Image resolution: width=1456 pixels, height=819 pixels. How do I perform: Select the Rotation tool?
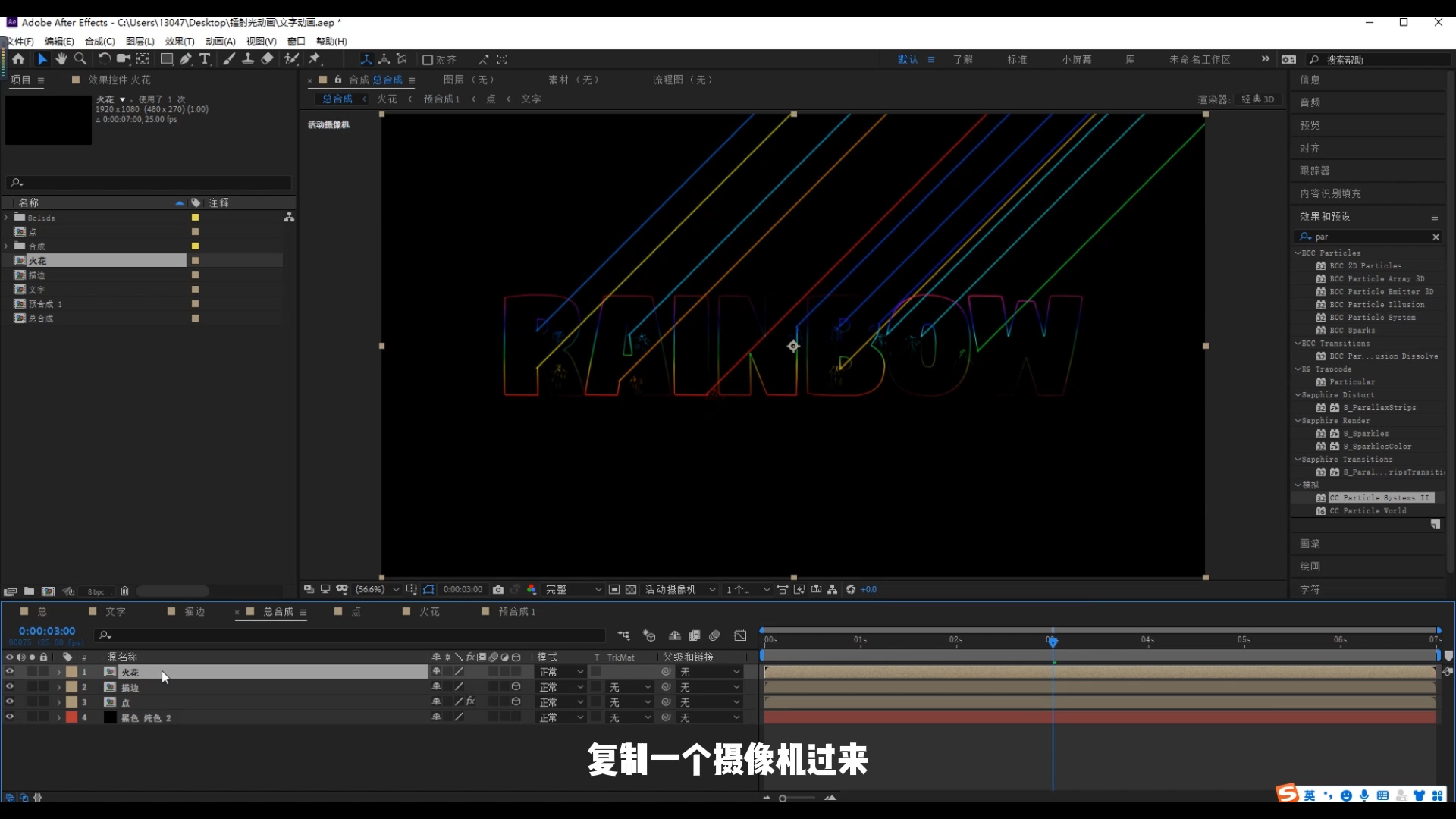[105, 59]
